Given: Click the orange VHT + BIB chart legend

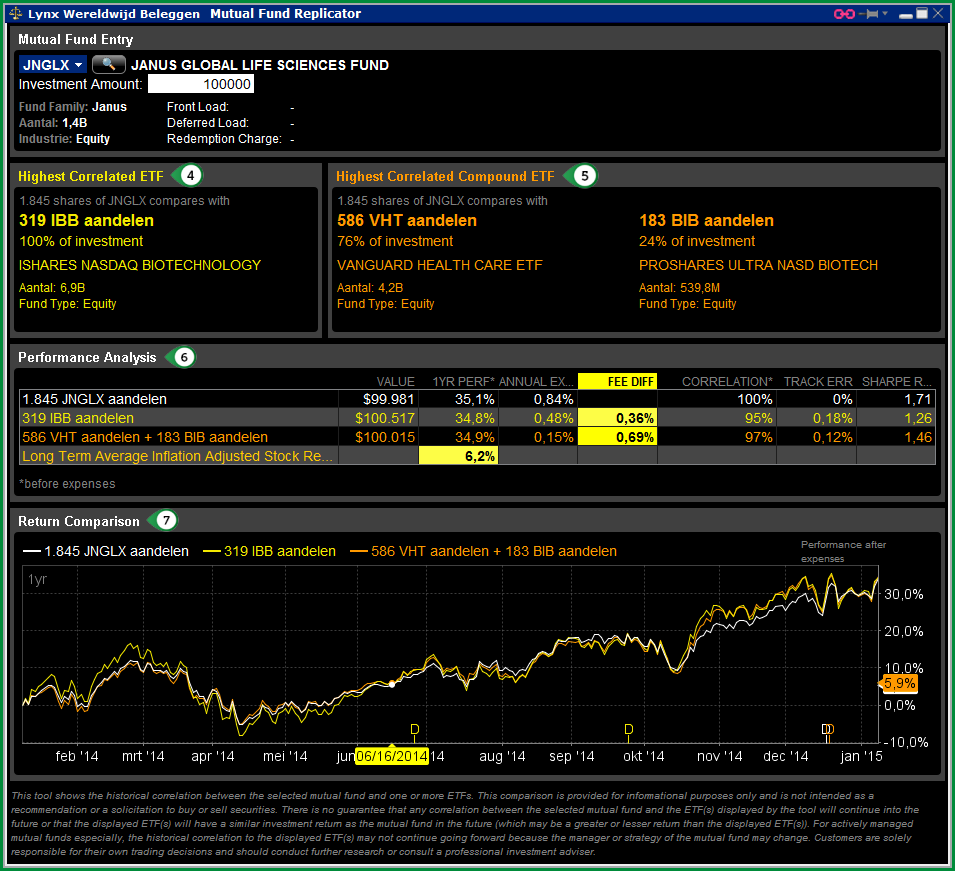Looking at the screenshot, I should pyautogui.click(x=484, y=551).
